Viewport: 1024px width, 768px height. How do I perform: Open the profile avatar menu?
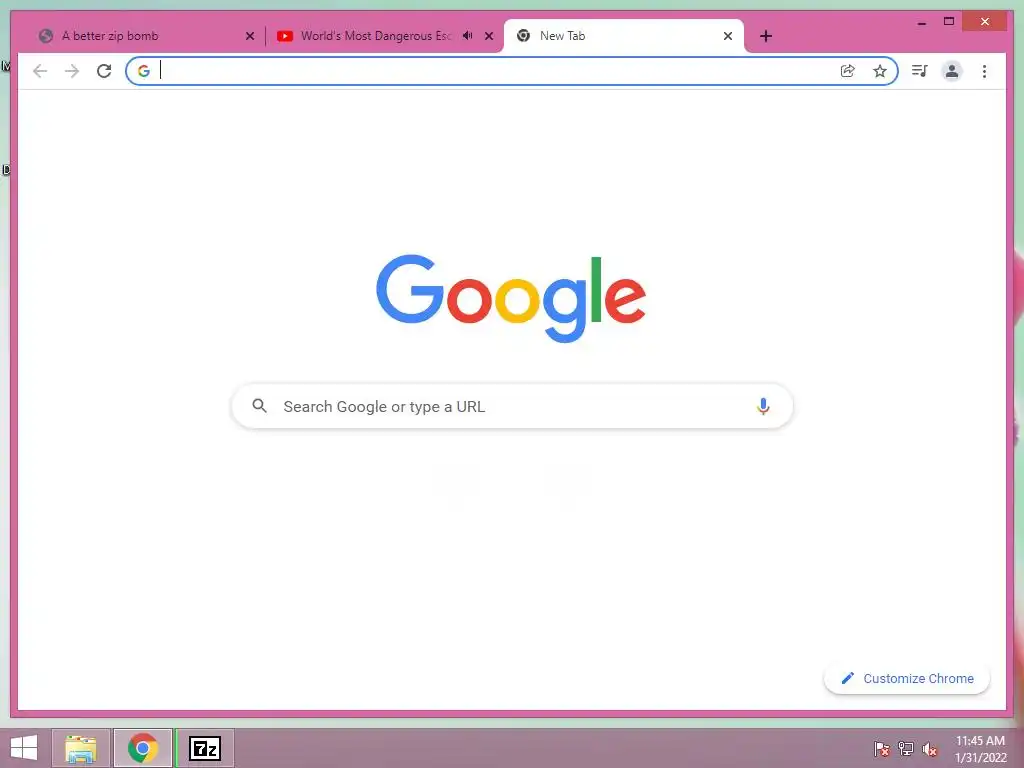pos(952,71)
